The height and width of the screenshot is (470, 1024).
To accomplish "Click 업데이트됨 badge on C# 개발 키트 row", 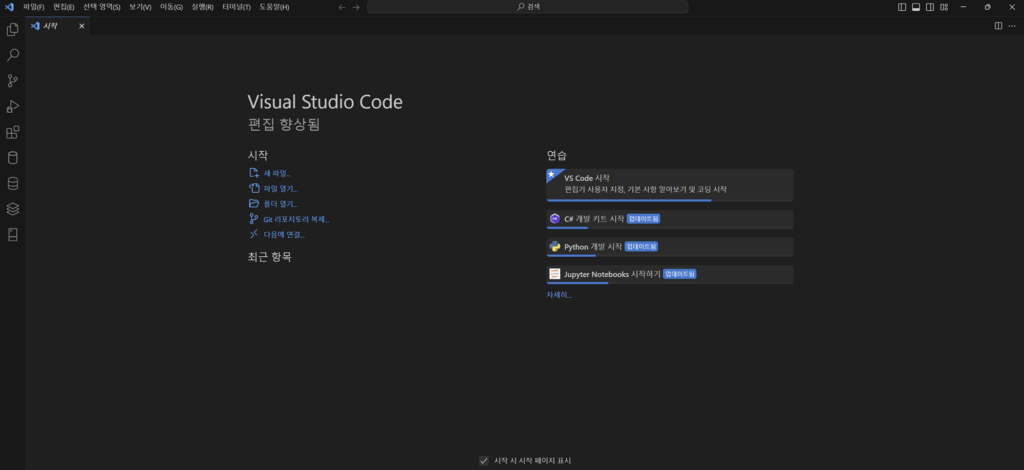I will (643, 219).
